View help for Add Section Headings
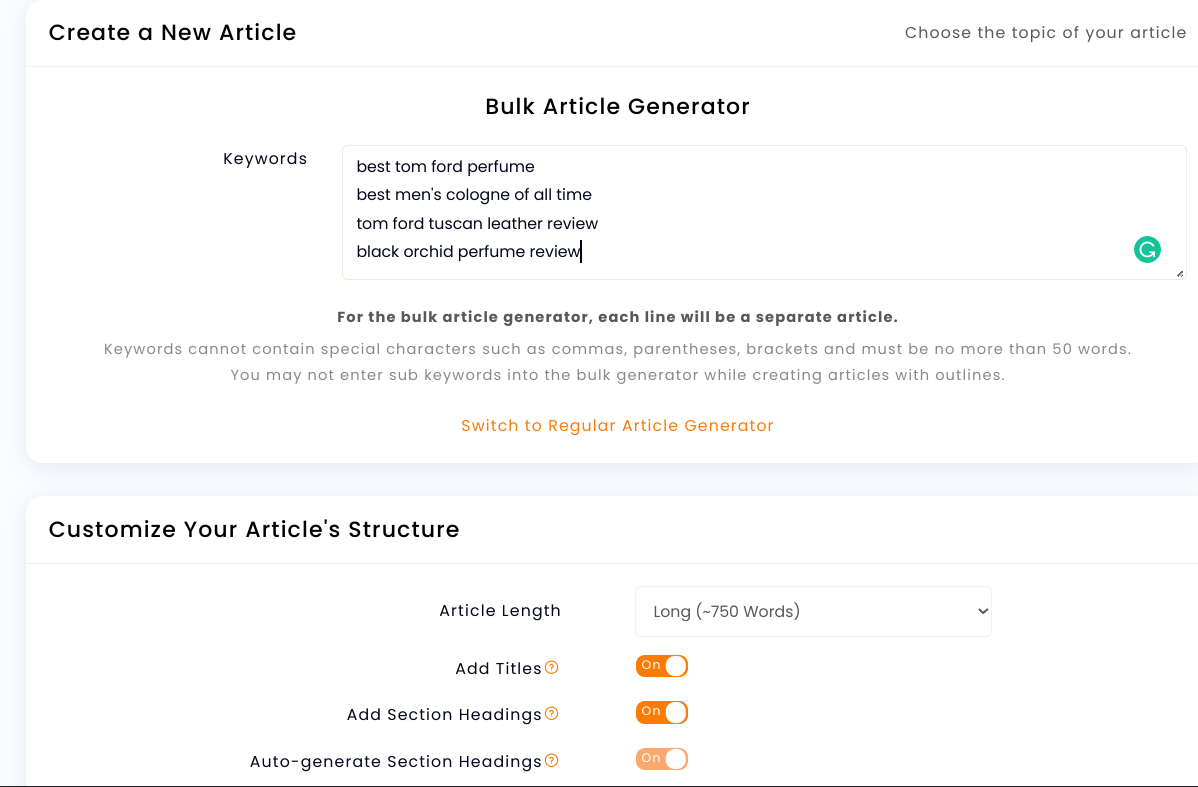Image resolution: width=1198 pixels, height=787 pixels. coord(551,712)
